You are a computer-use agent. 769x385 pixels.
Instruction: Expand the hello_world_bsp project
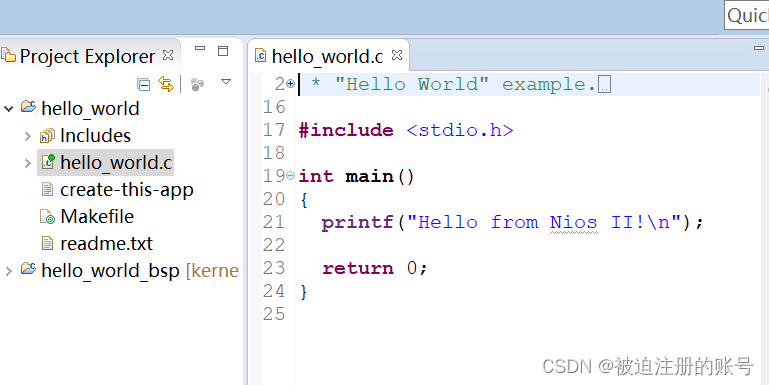[8, 271]
